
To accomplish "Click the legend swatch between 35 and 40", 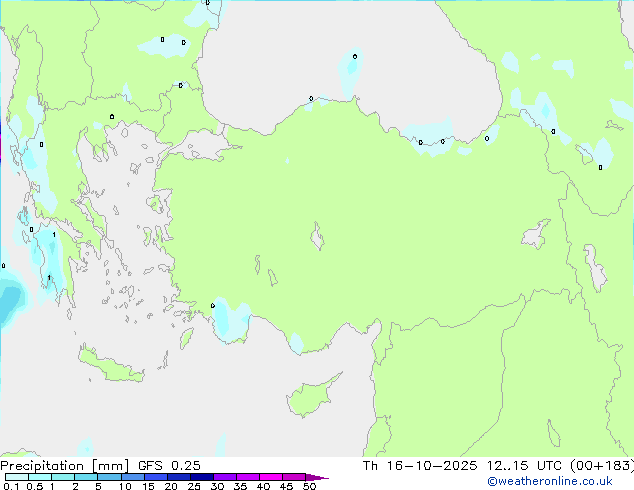I will point(248,477).
